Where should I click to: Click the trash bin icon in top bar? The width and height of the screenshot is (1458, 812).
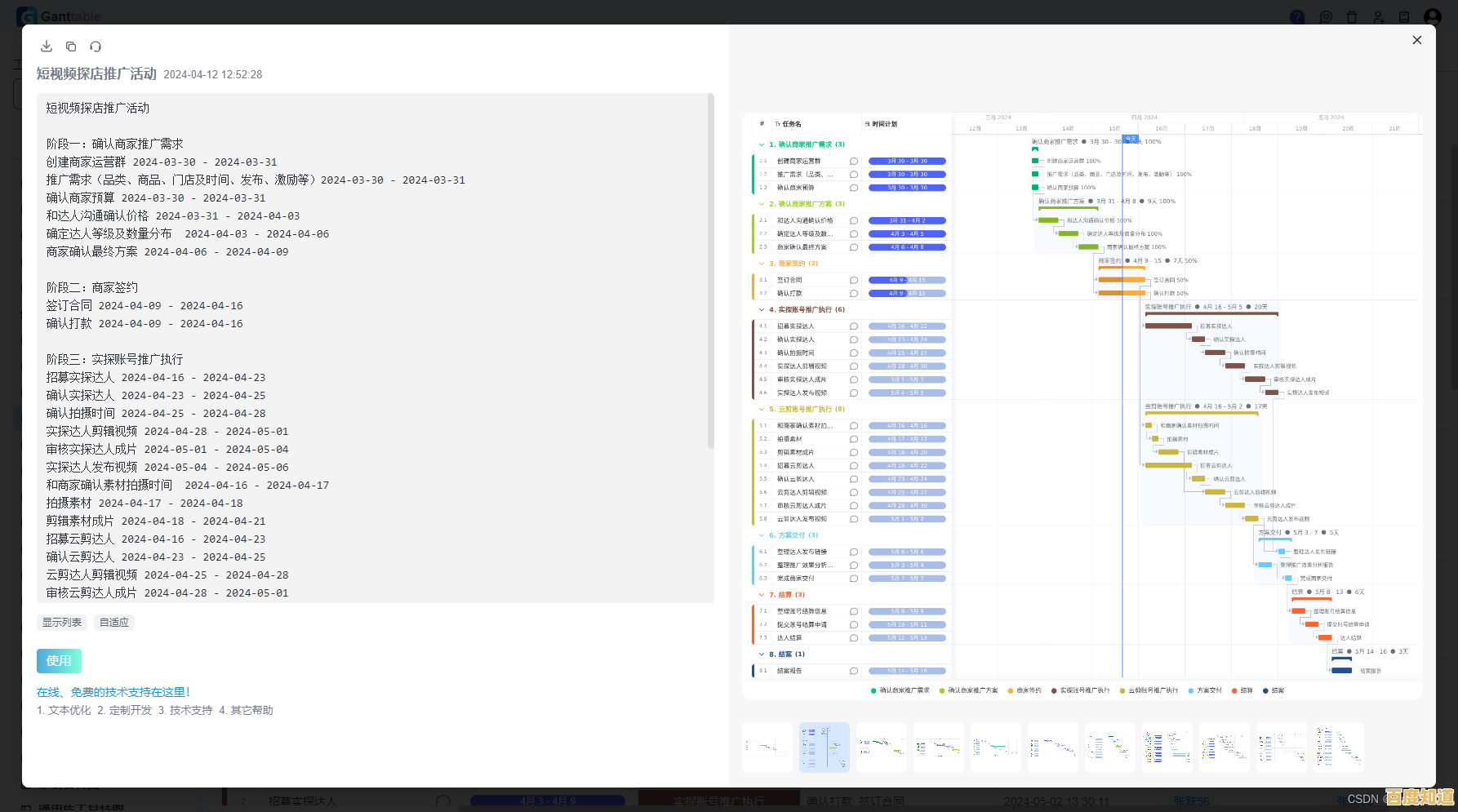pos(1352,17)
